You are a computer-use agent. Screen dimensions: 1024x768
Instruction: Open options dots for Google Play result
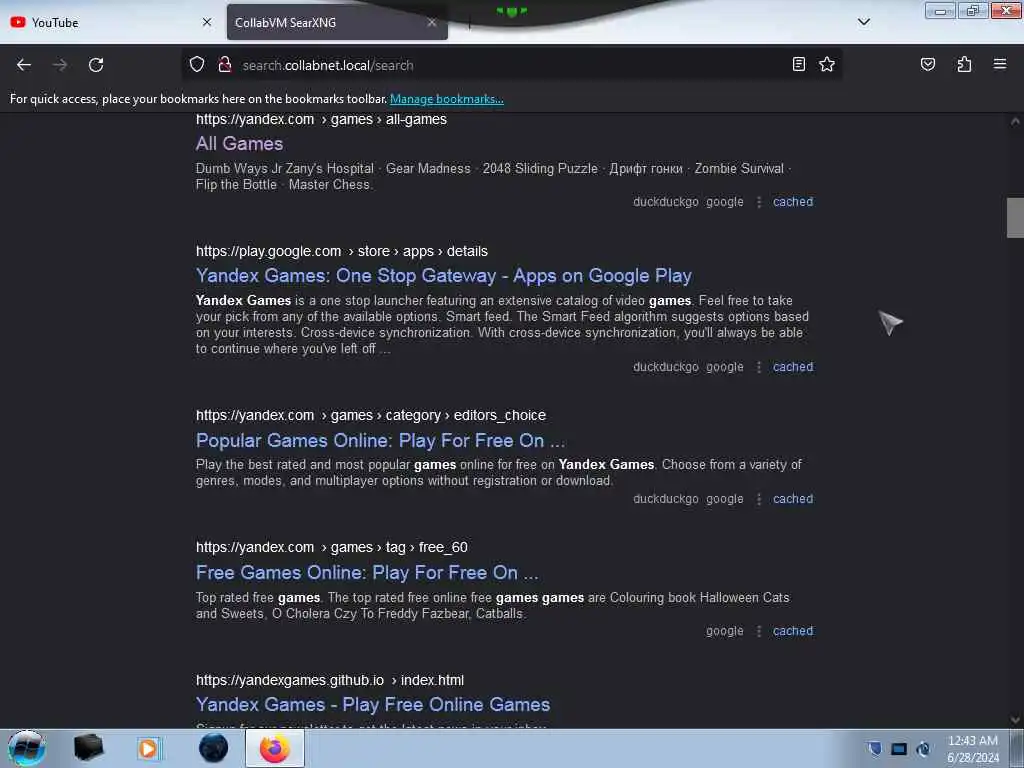tap(759, 367)
